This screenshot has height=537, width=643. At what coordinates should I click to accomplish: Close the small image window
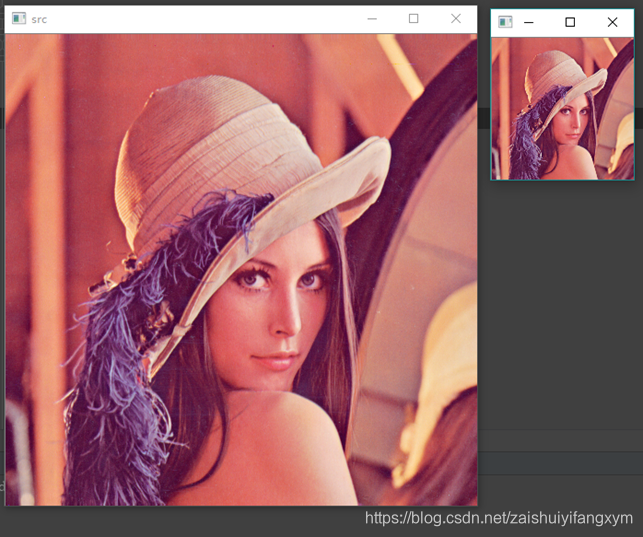(612, 22)
